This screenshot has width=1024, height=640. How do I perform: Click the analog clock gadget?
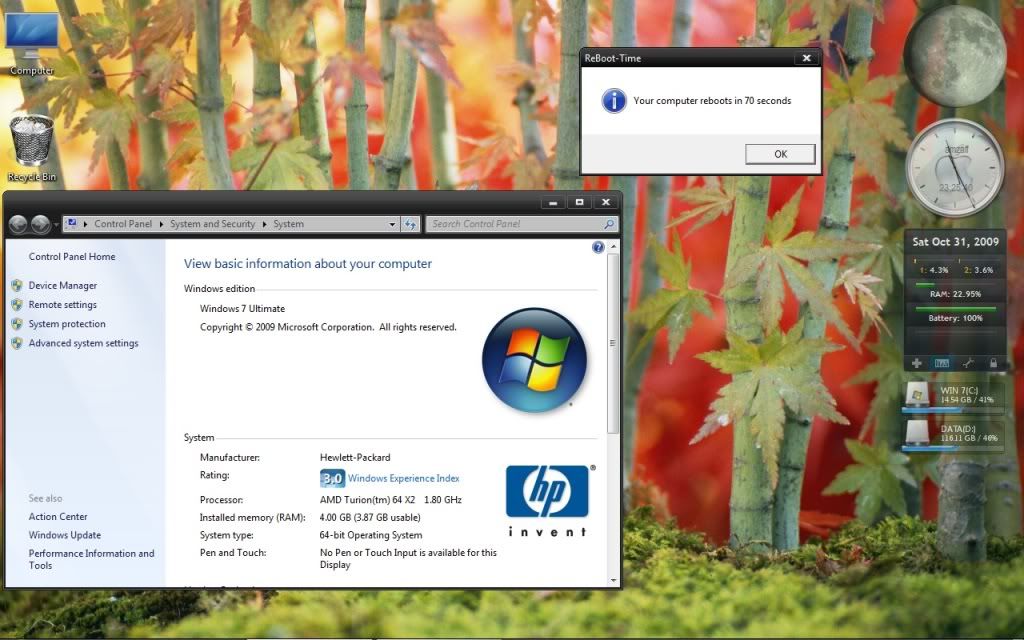[954, 167]
